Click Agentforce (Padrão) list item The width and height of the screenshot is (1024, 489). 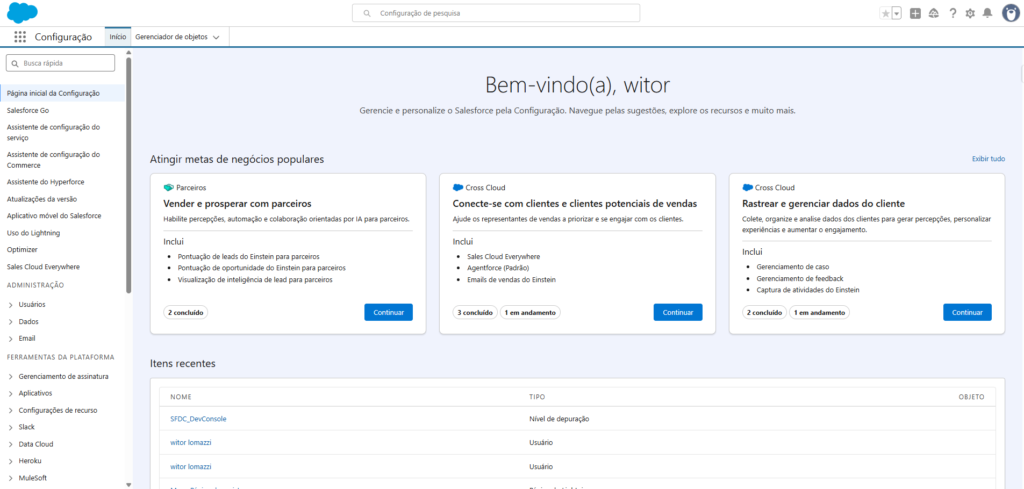[x=498, y=268]
